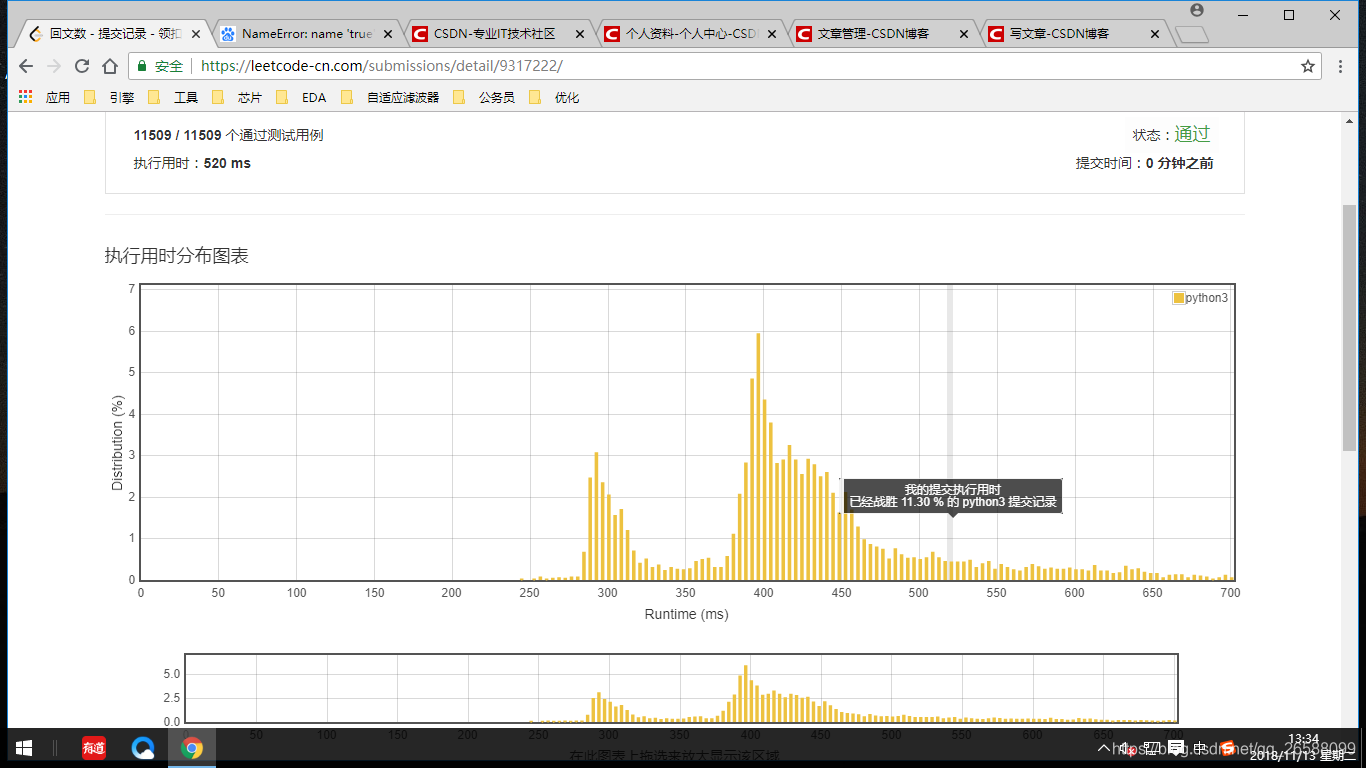Switch to the 回文数 提交记录 tab
This screenshot has height=768, width=1366.
[112, 33]
